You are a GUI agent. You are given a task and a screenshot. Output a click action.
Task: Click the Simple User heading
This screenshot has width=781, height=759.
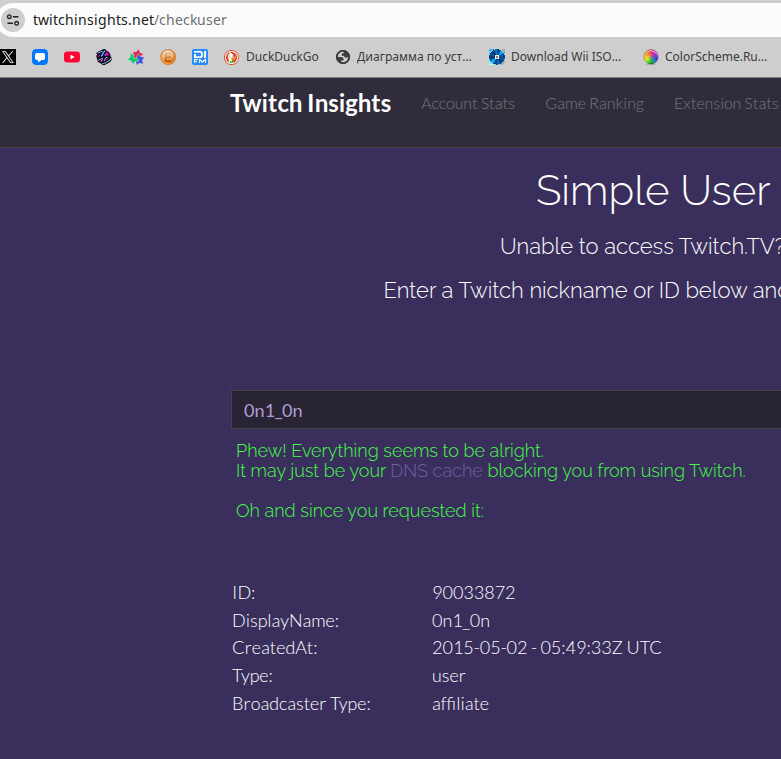coord(653,190)
